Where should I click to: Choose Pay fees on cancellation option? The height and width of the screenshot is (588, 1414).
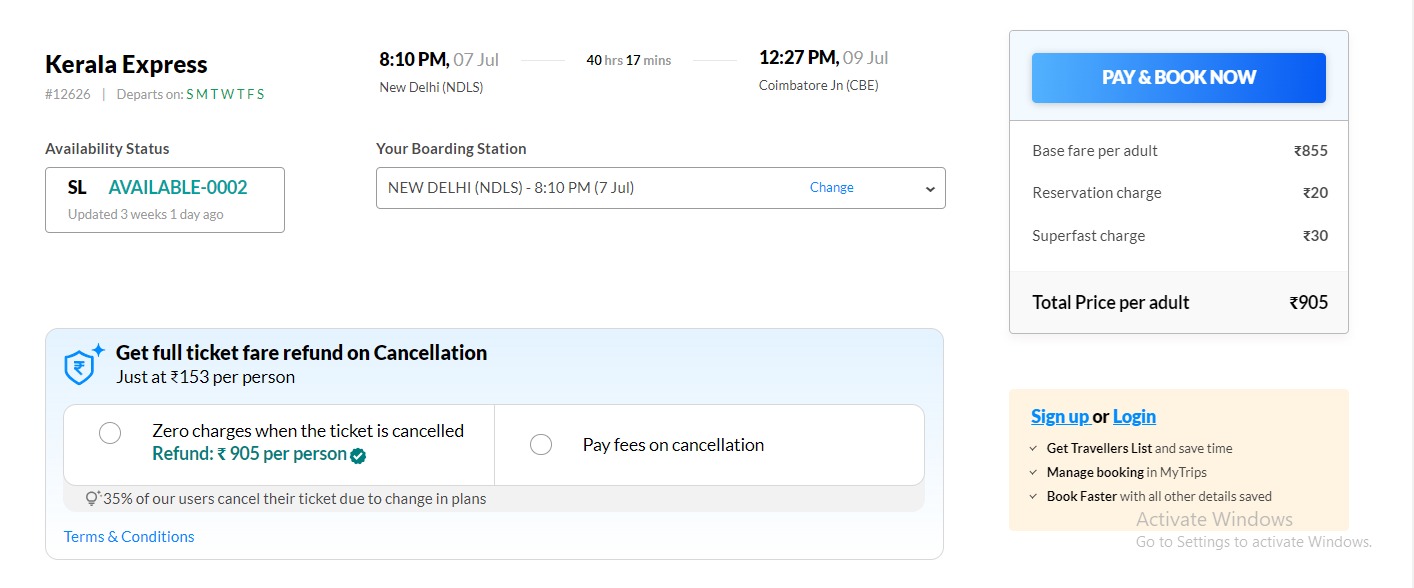(x=541, y=445)
